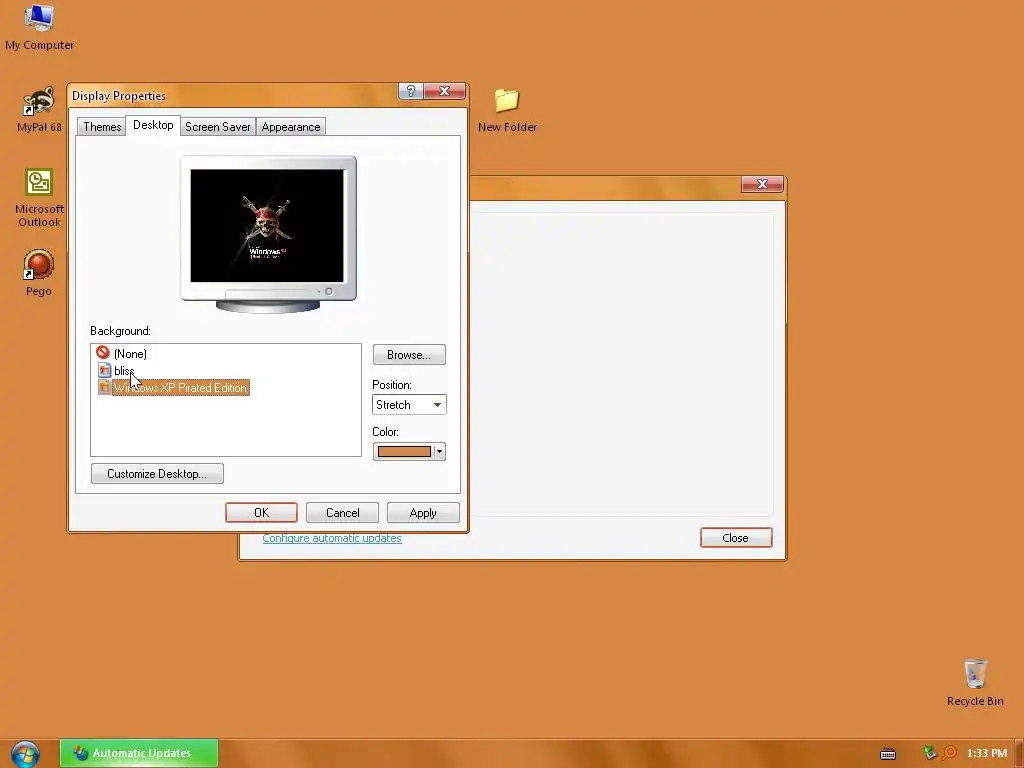This screenshot has height=768, width=1024.
Task: Click the bliss image file icon
Action: point(104,370)
